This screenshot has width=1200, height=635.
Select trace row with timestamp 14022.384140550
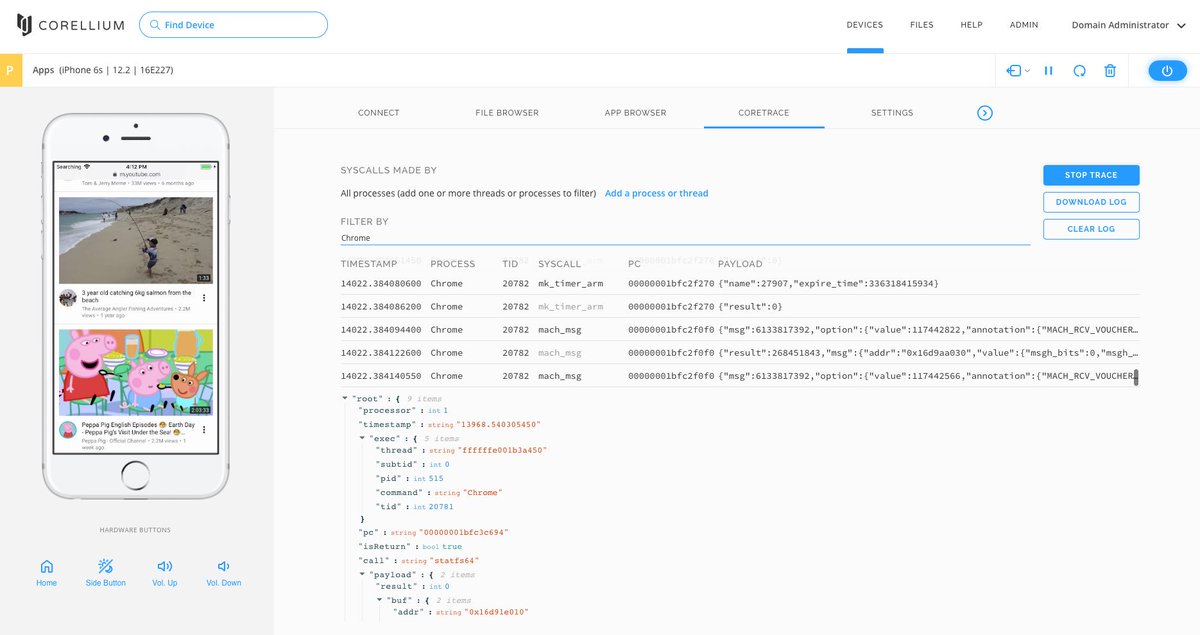739,376
